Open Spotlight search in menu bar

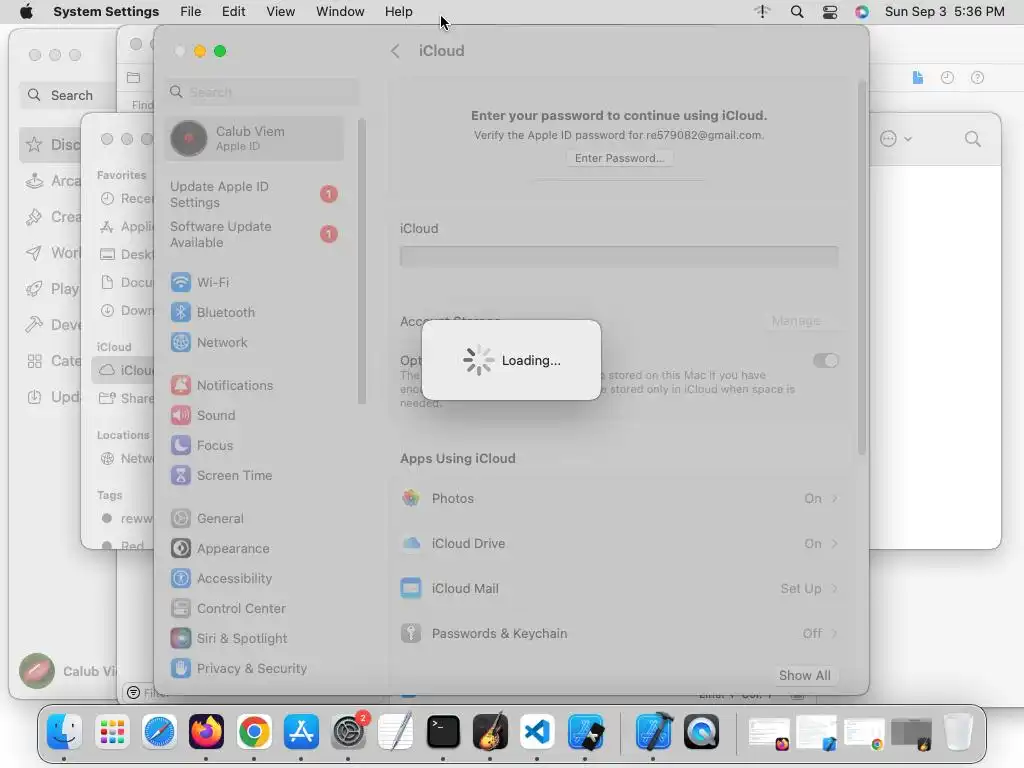797,12
